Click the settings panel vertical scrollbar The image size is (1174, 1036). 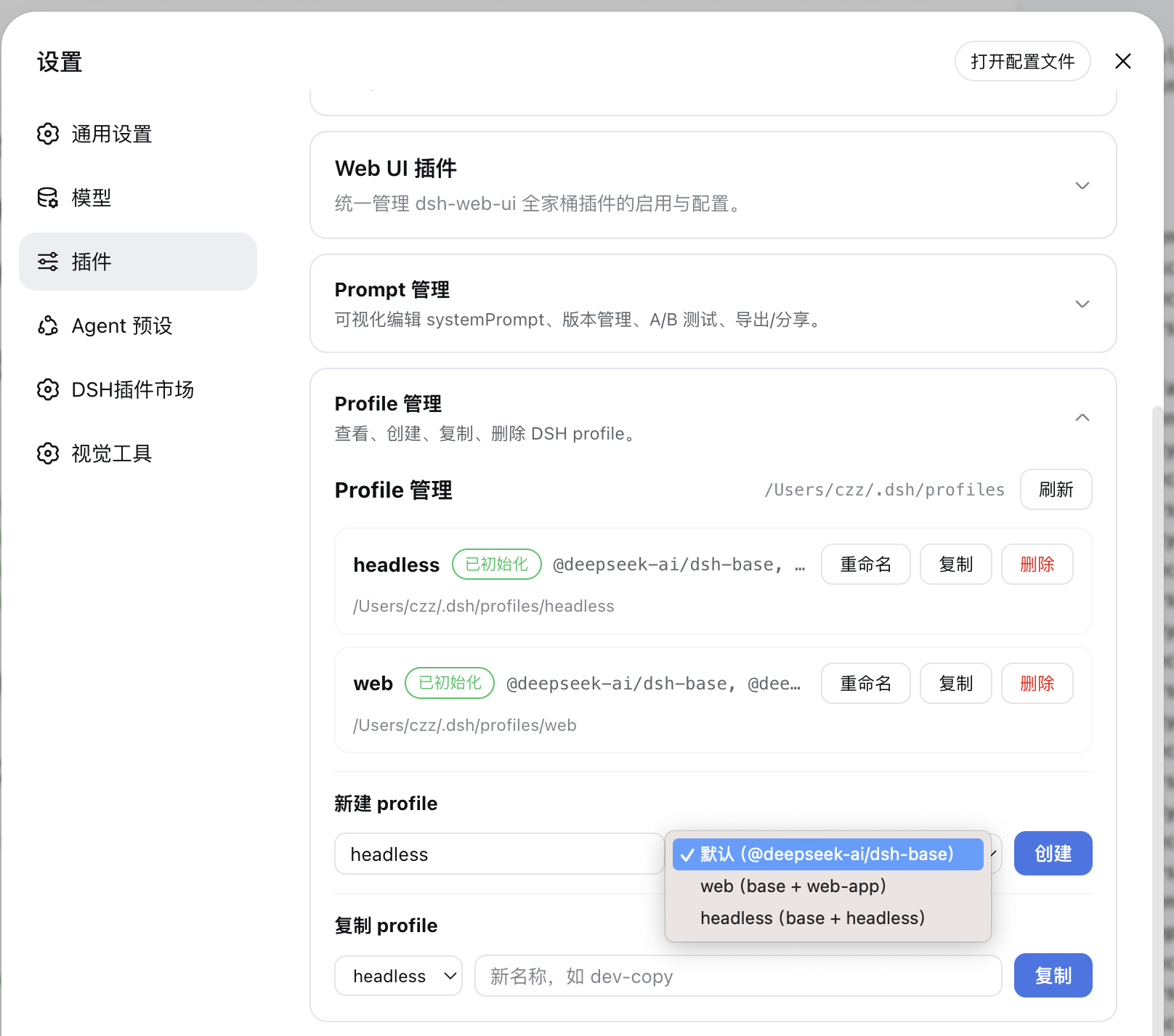[1157, 719]
